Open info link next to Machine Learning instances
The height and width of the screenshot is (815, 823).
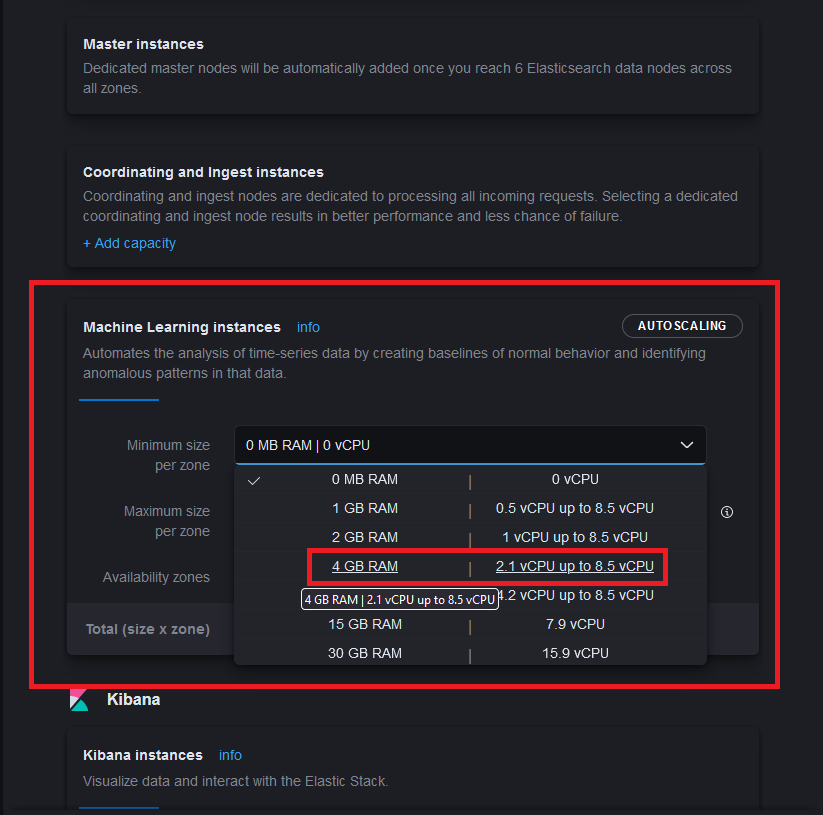pos(308,327)
